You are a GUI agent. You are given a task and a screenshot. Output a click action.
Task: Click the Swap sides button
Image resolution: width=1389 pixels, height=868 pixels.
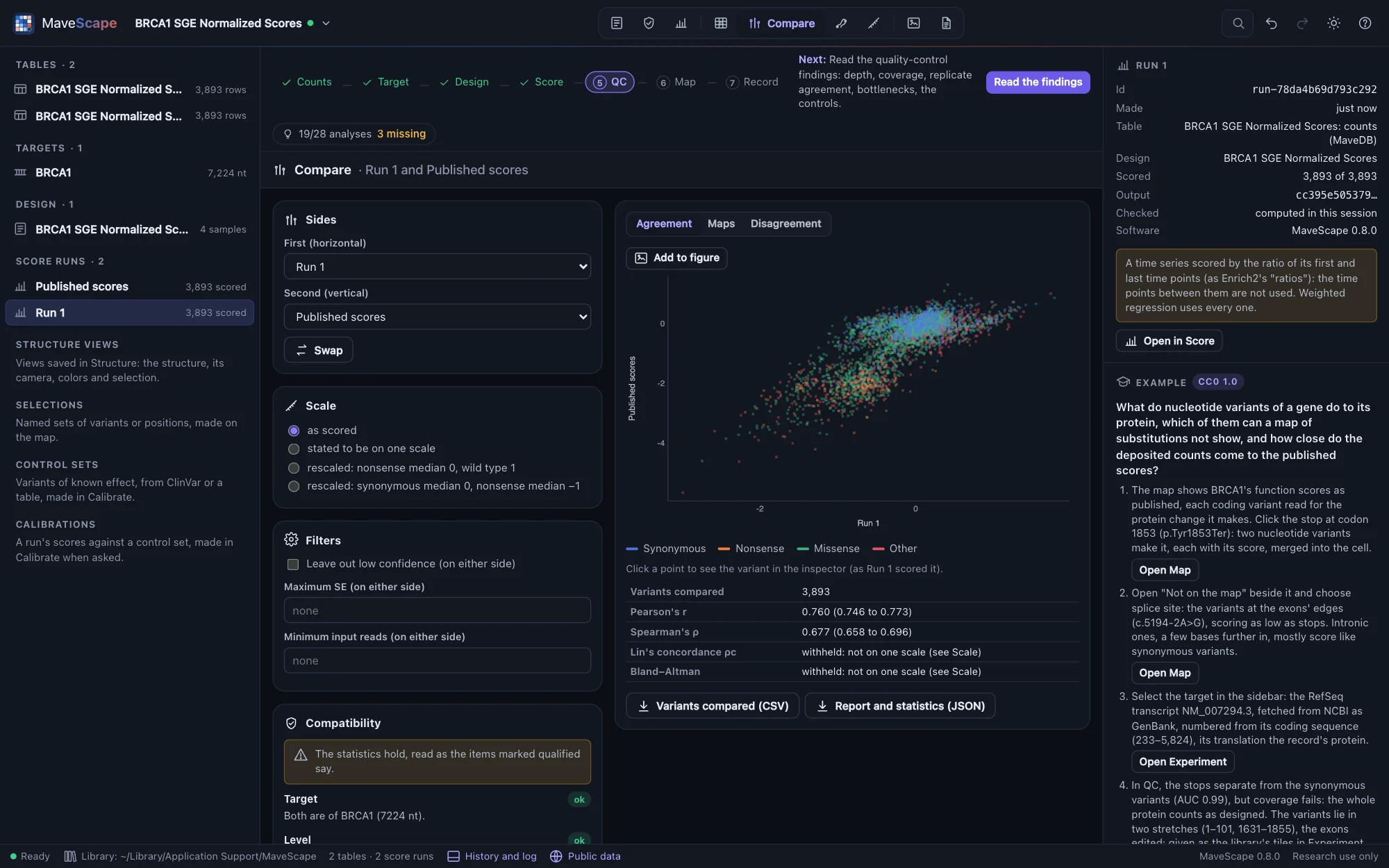click(x=319, y=350)
